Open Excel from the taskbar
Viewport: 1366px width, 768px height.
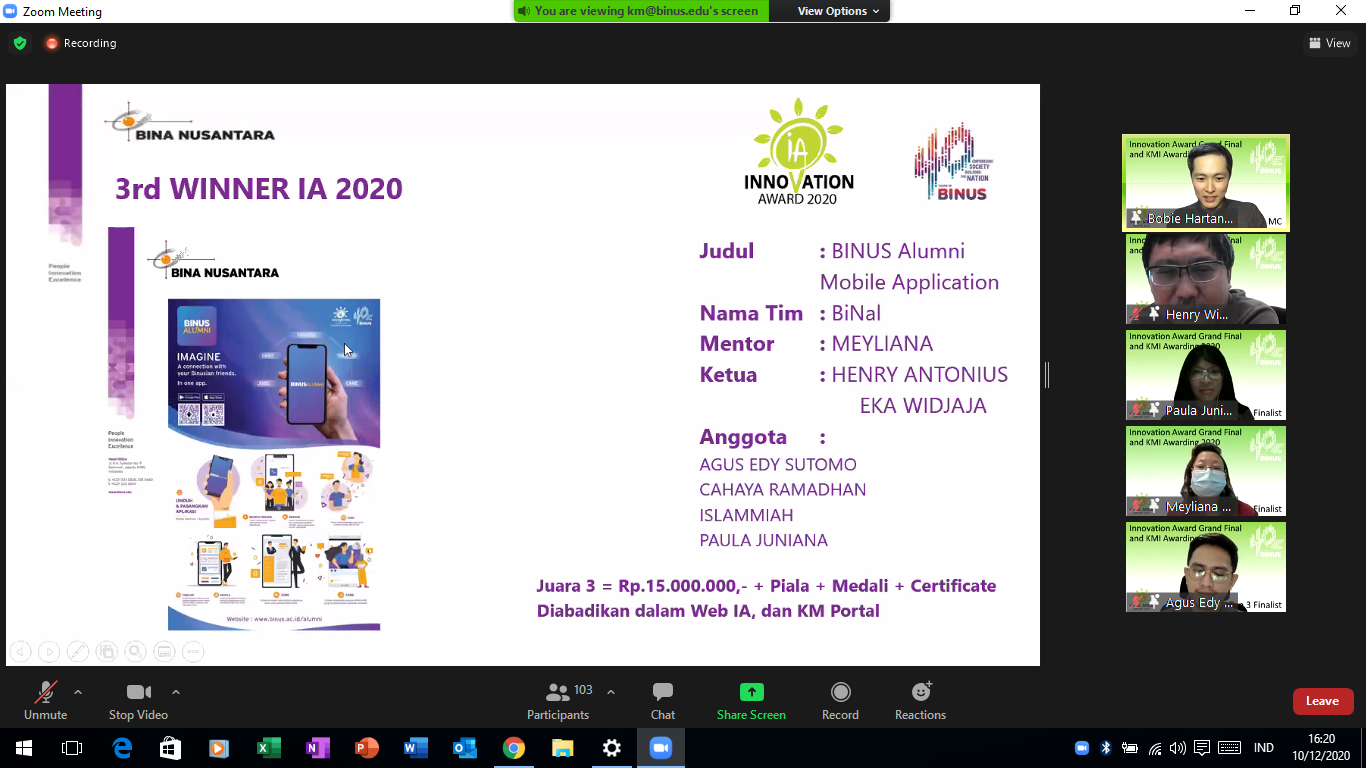[x=269, y=748]
